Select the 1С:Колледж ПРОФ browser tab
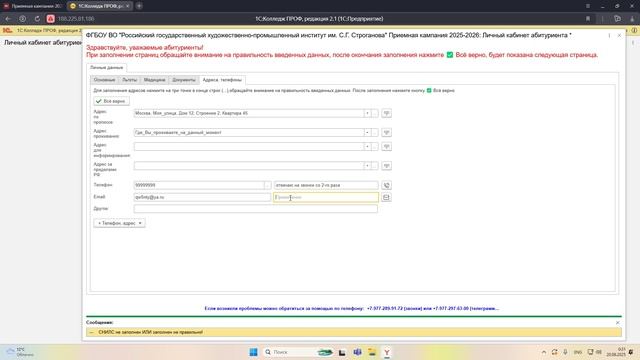 point(99,6)
